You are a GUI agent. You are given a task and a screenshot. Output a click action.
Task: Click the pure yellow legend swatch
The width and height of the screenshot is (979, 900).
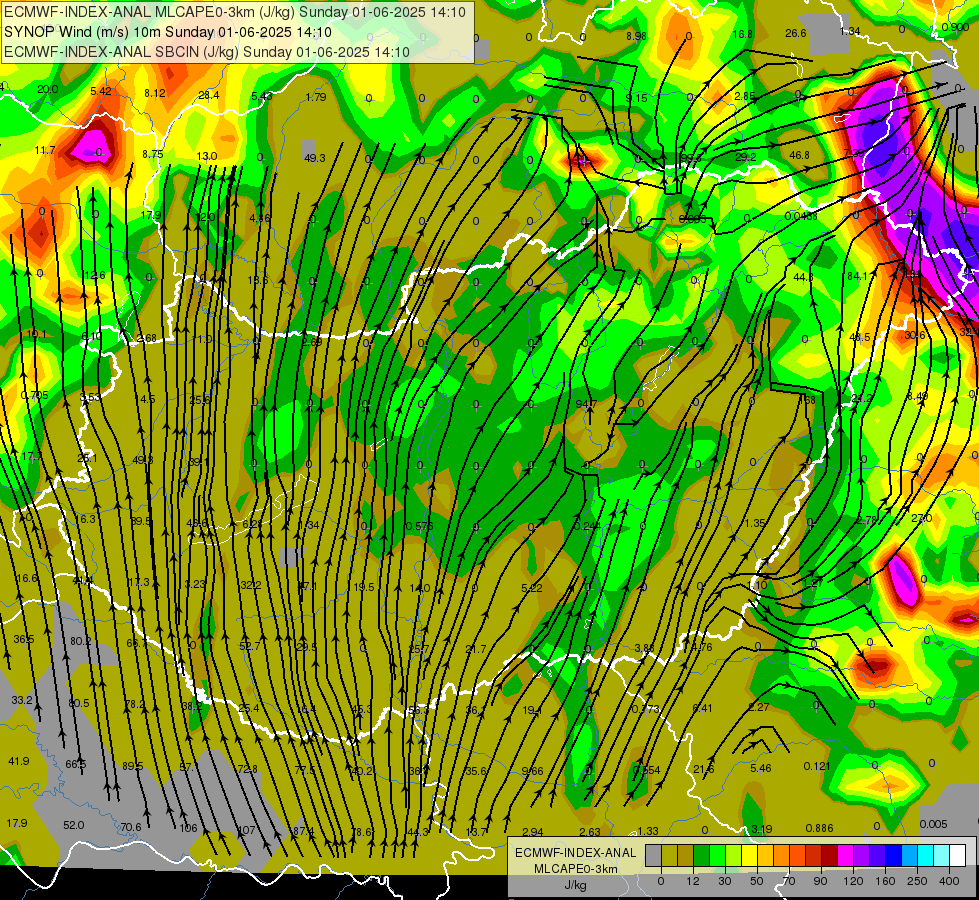749,855
